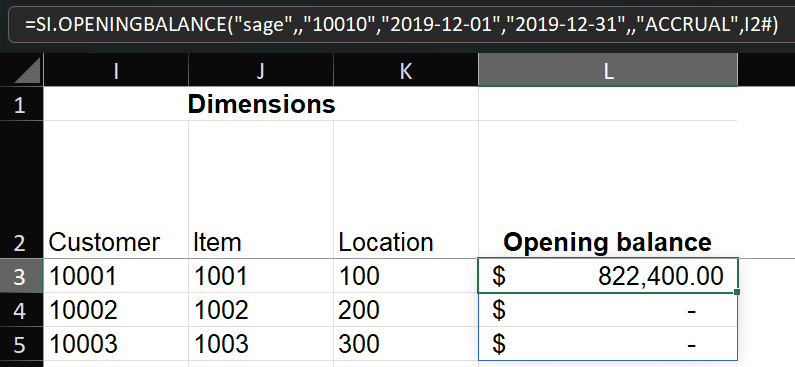Select row 1 header
This screenshot has width=795, height=367.
coord(21,104)
